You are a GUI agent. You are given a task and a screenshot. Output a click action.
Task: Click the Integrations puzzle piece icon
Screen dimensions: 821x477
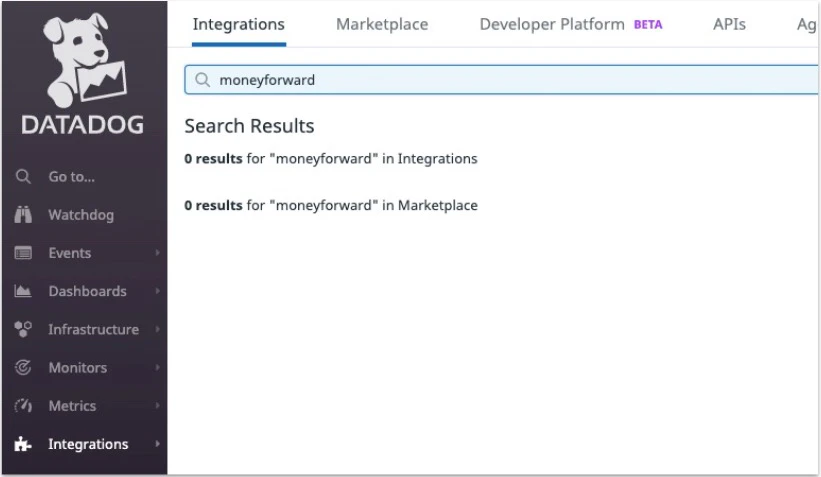pos(23,444)
